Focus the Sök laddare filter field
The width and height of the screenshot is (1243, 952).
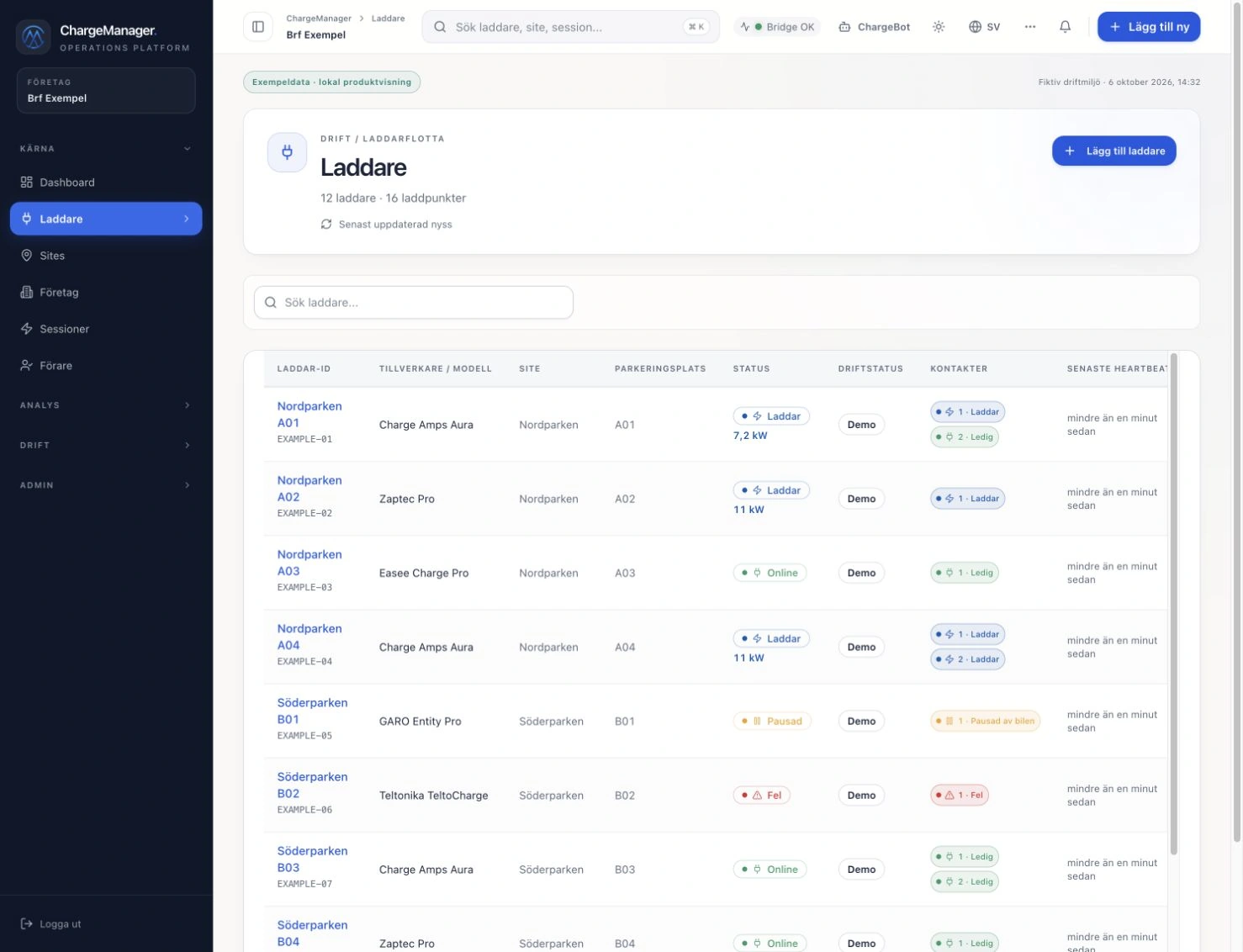point(414,303)
